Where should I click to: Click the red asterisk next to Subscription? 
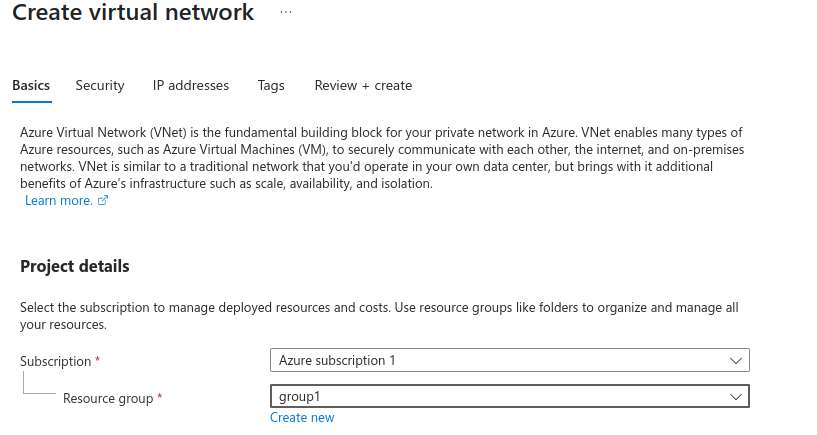[98, 360]
